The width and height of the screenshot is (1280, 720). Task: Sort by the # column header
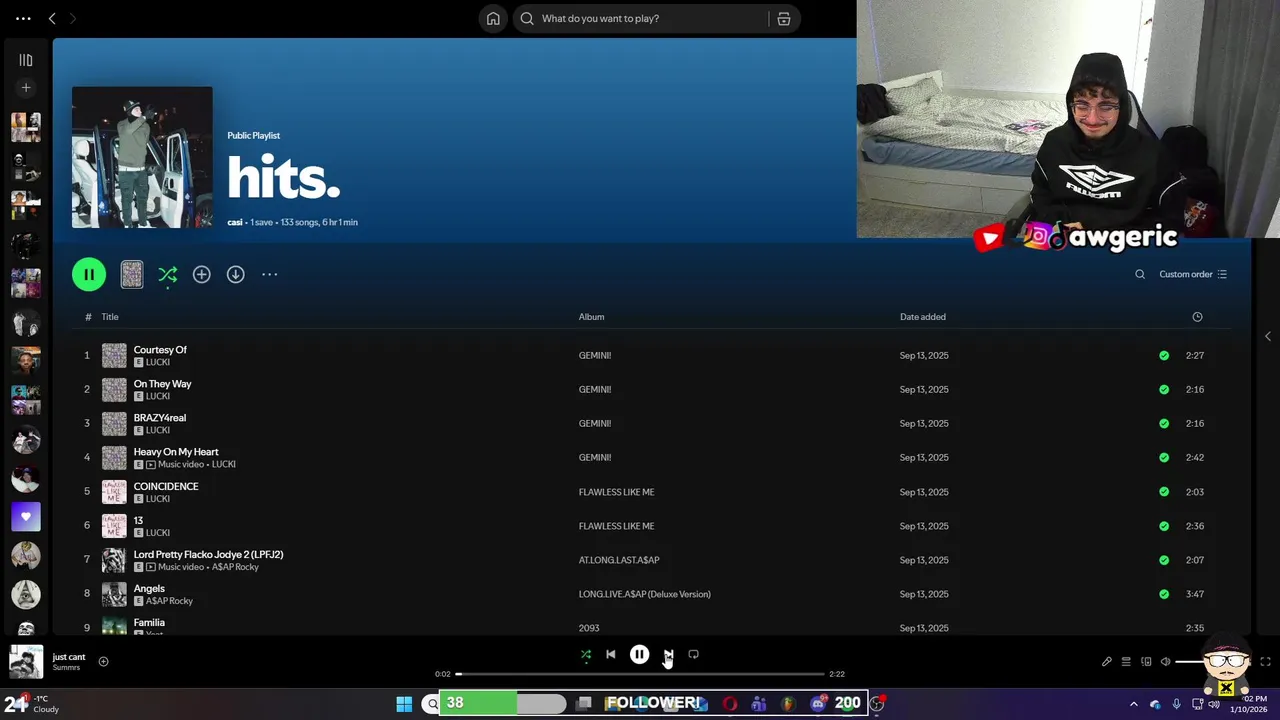88,317
